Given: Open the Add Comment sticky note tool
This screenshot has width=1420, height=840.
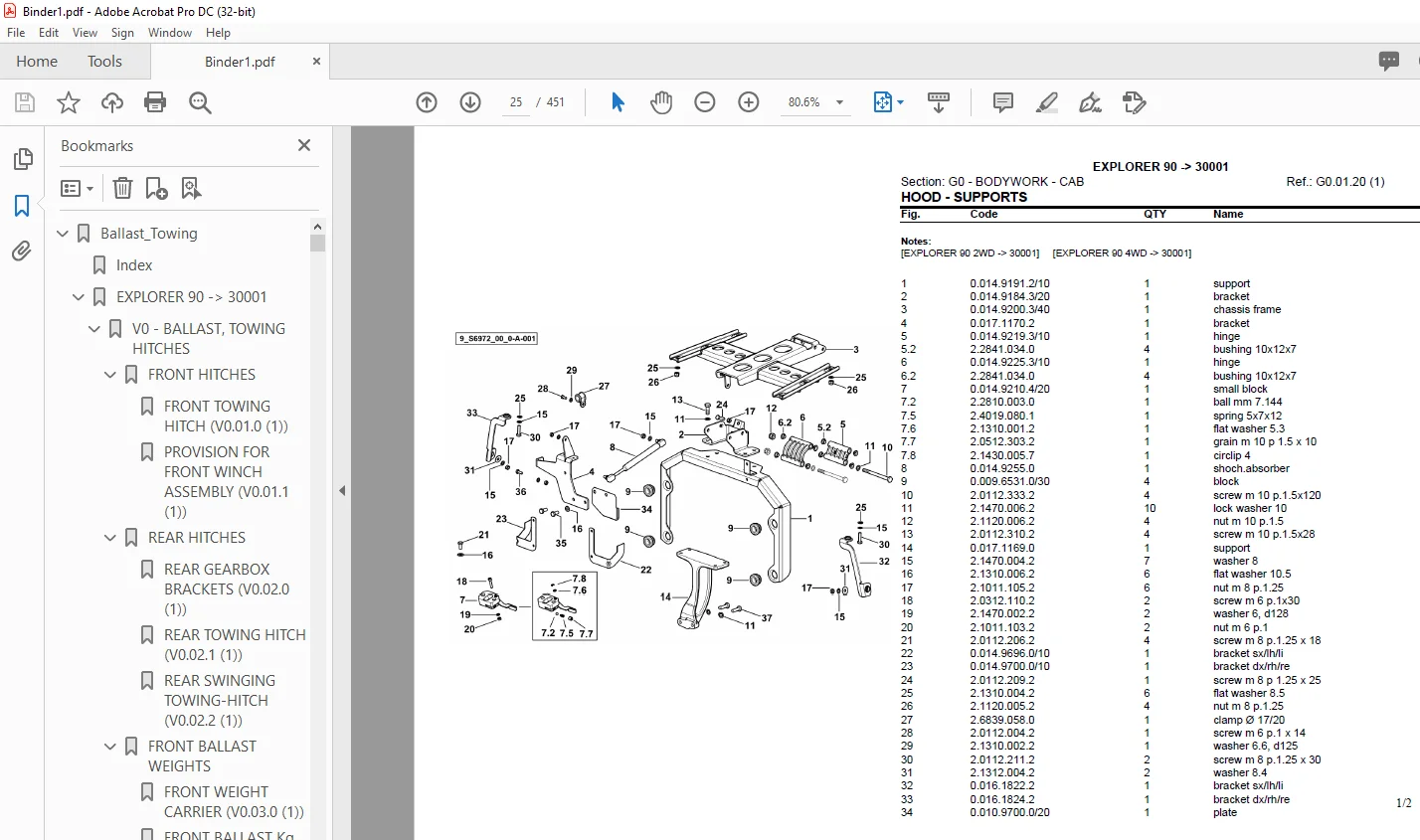Looking at the screenshot, I should pos(1003,102).
